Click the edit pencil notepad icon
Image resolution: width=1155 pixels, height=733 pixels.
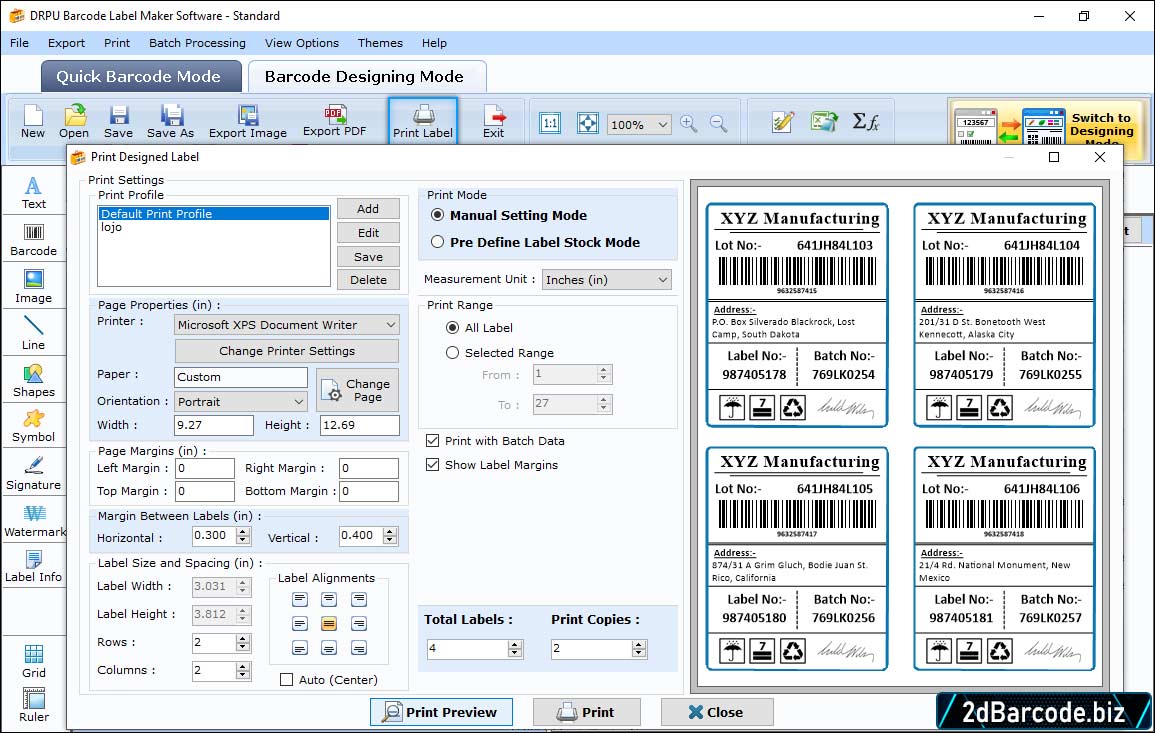click(782, 122)
